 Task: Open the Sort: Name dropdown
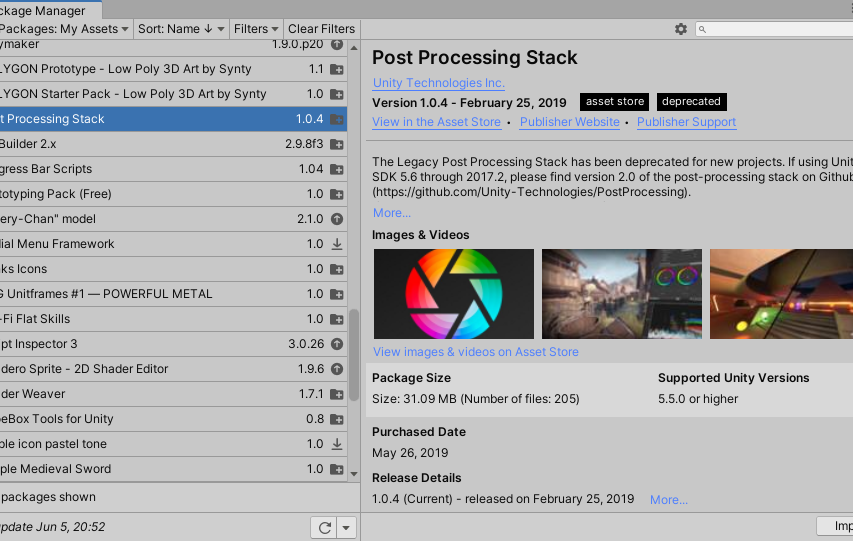click(x=181, y=29)
